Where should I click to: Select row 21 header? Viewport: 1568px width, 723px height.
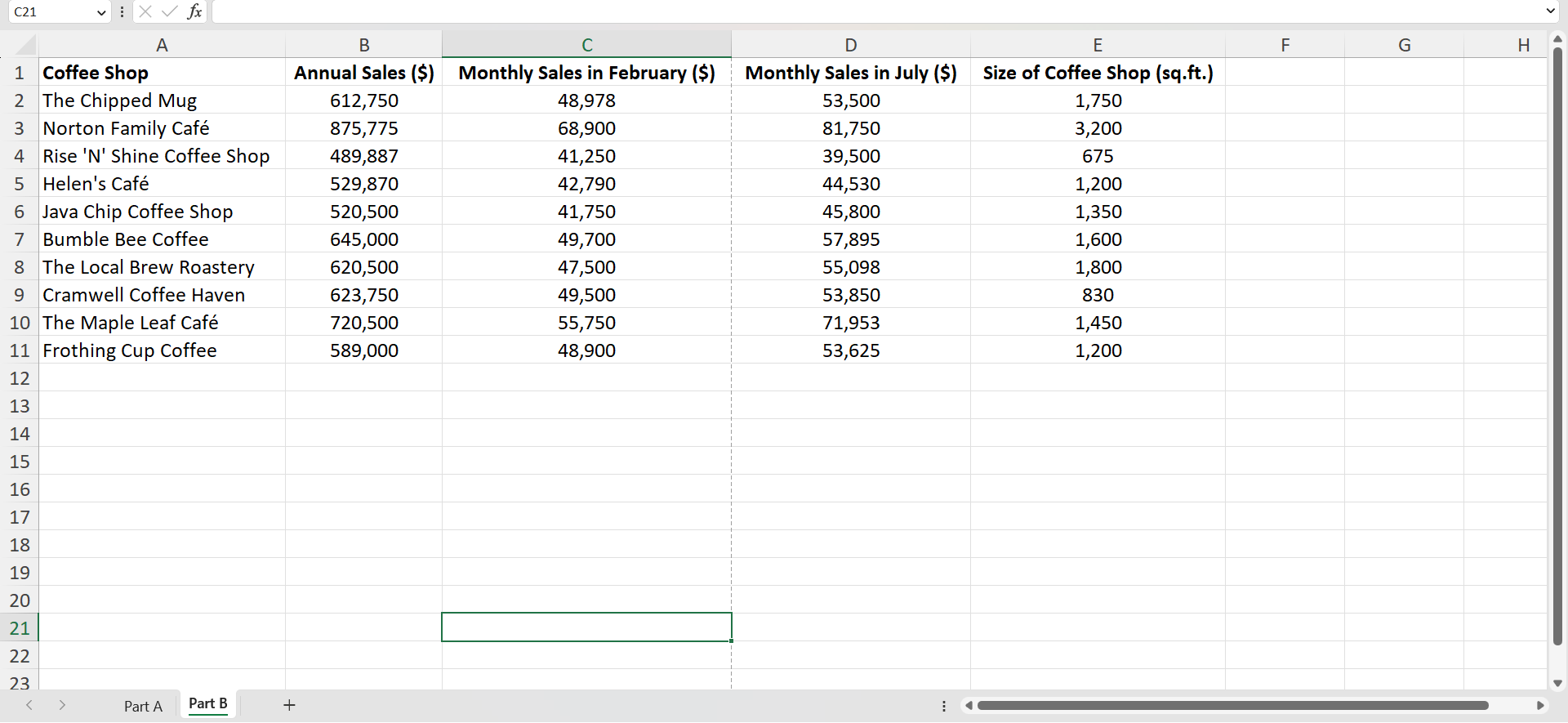click(x=20, y=628)
